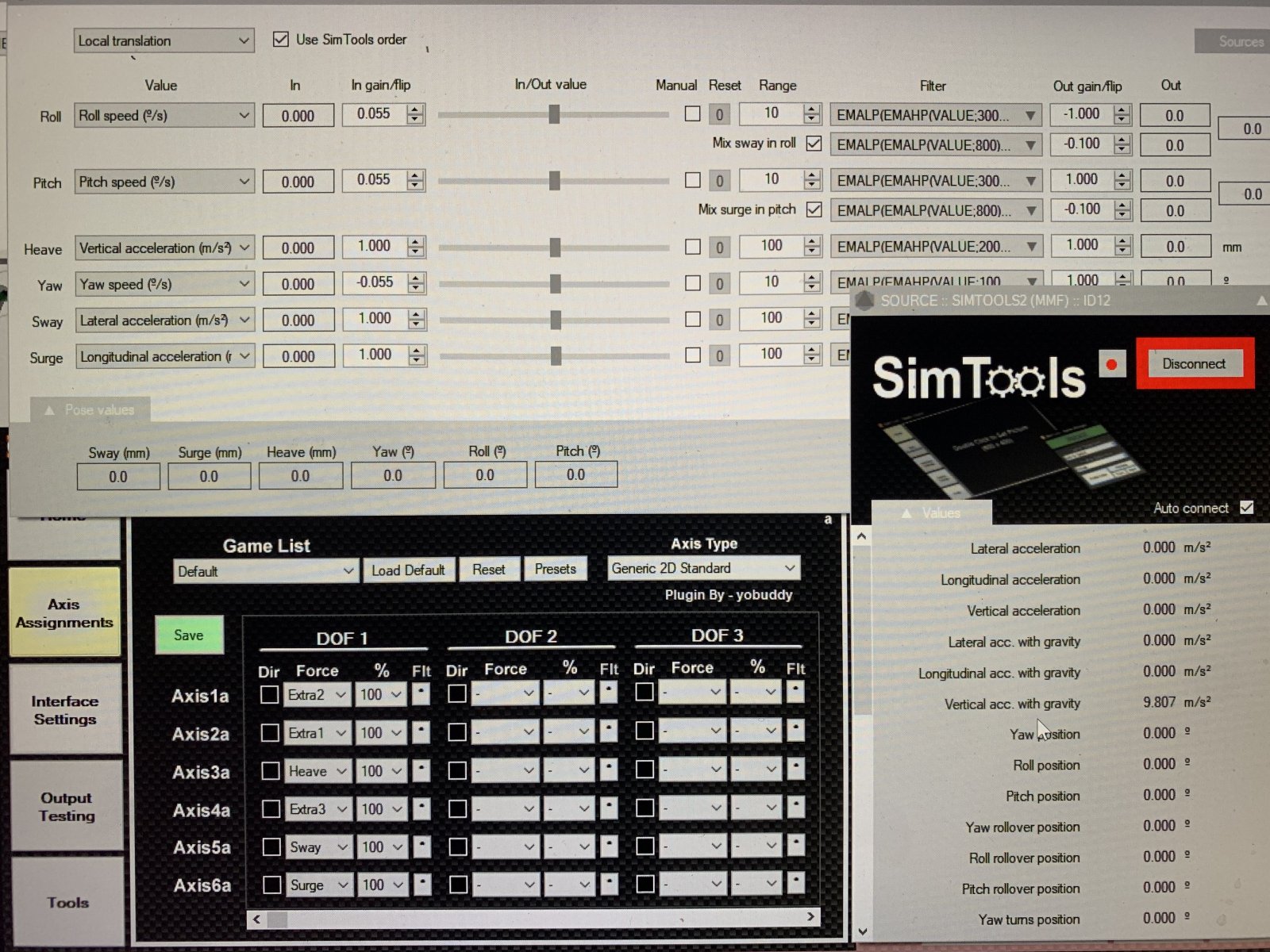The height and width of the screenshot is (952, 1270).
Task: Click the Pitch row reset zero button
Action: coord(719,181)
